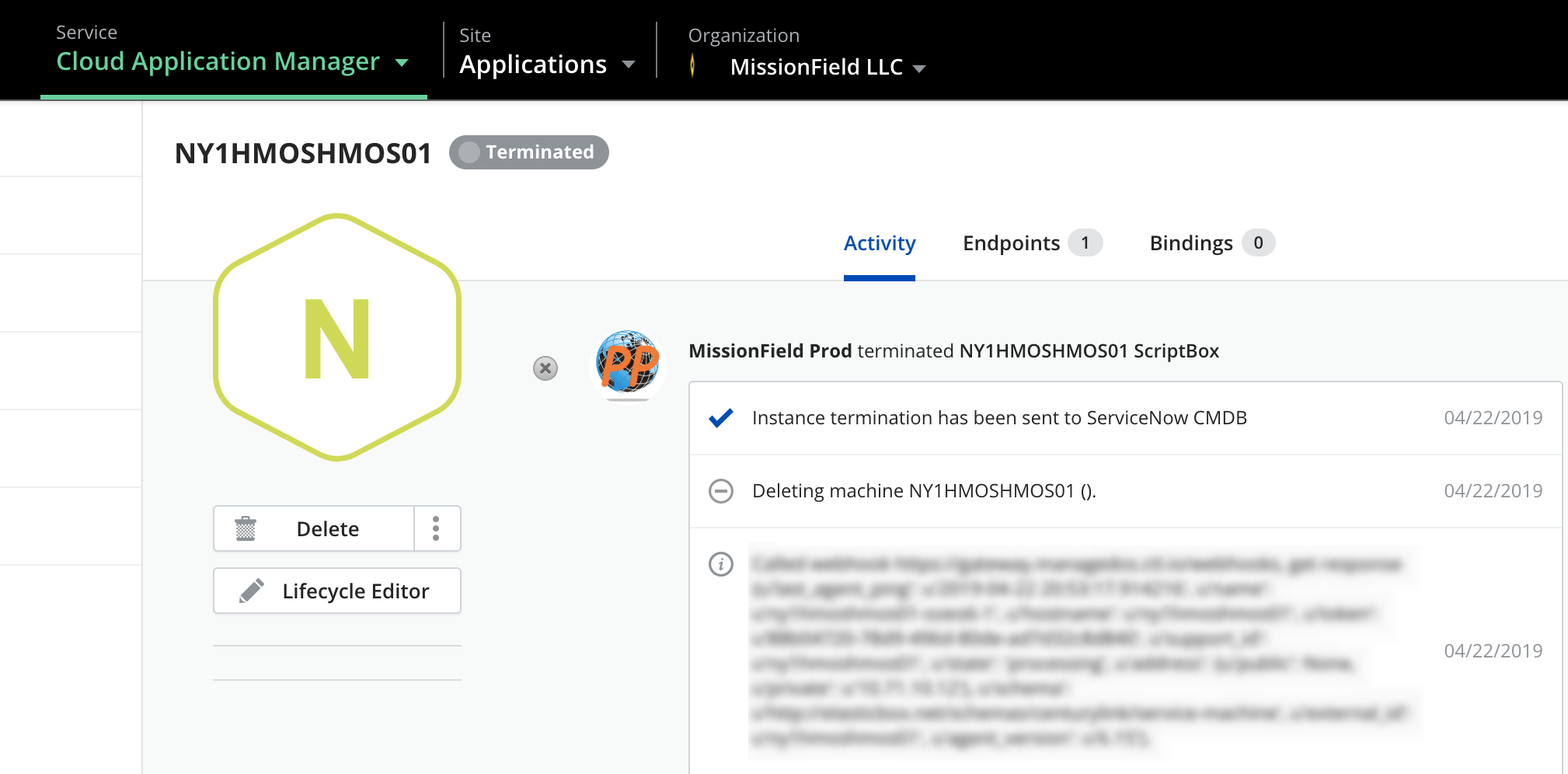Open the MissionField LLC organization dropdown
This screenshot has height=774, width=1568.
(x=828, y=67)
